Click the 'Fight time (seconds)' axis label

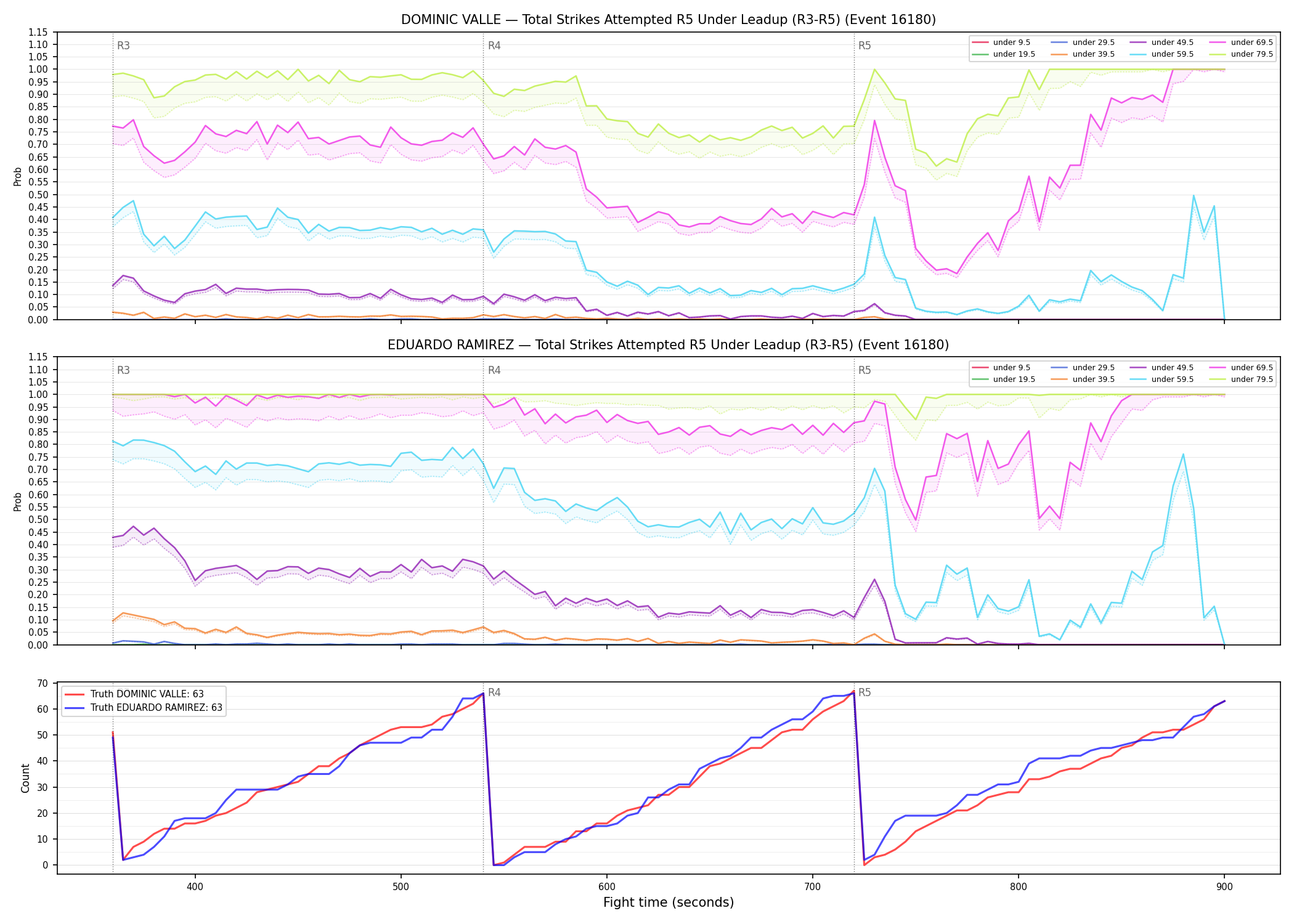669,902
